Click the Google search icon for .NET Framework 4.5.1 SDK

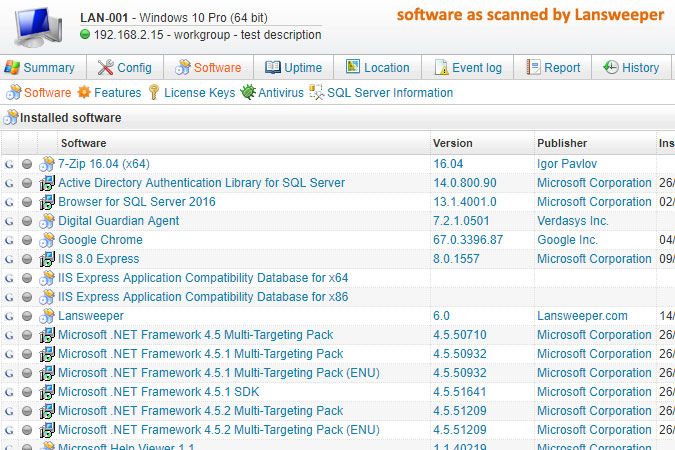9,392
